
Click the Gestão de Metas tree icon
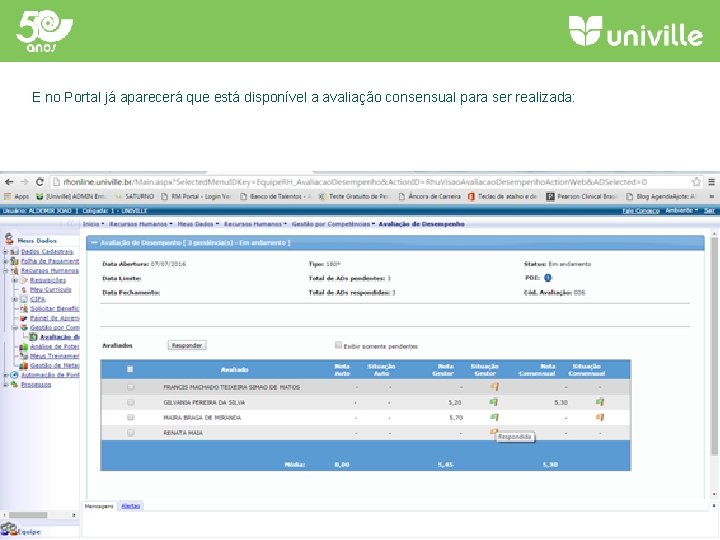click(x=24, y=366)
